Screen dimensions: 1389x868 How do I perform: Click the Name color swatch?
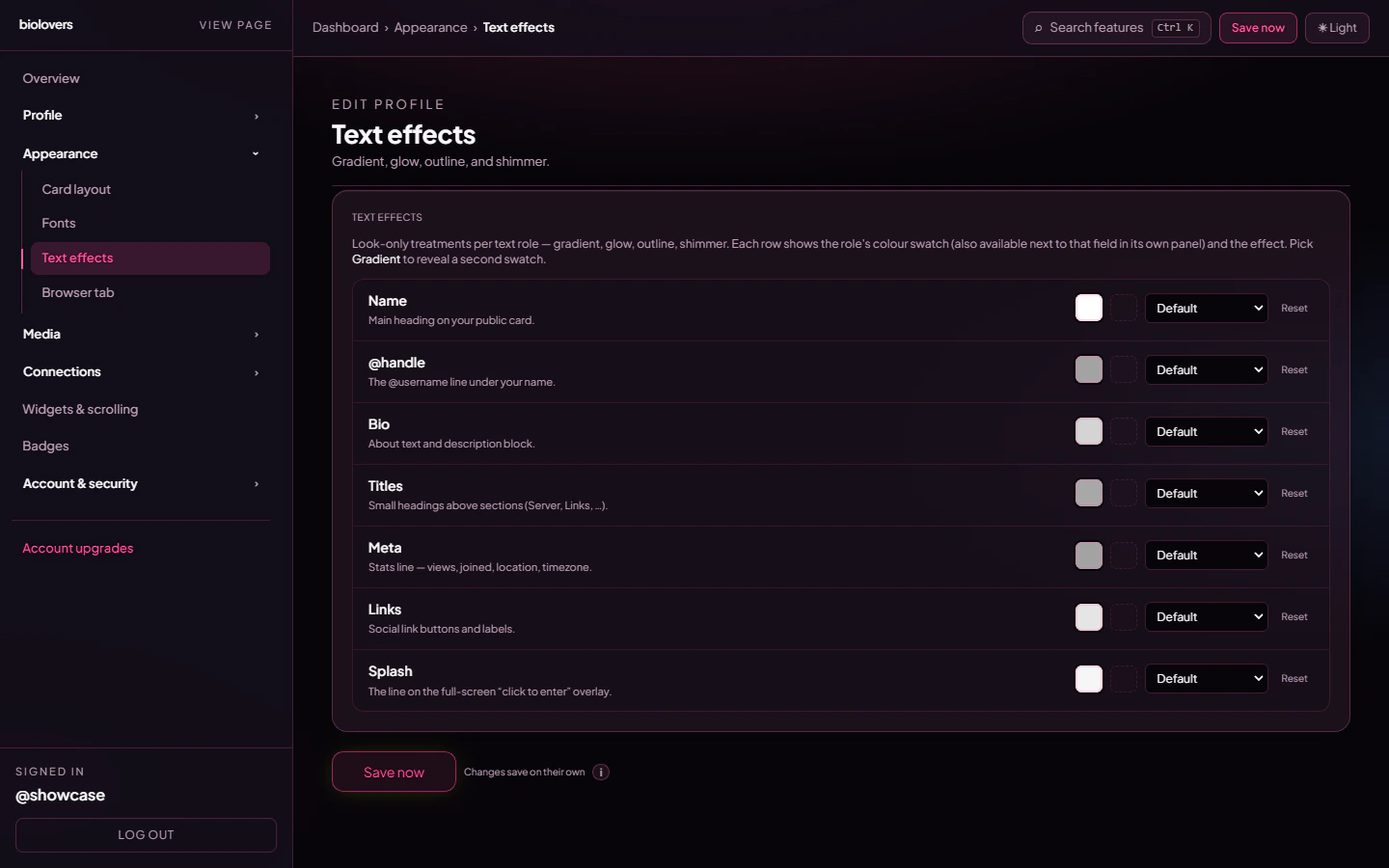1088,308
